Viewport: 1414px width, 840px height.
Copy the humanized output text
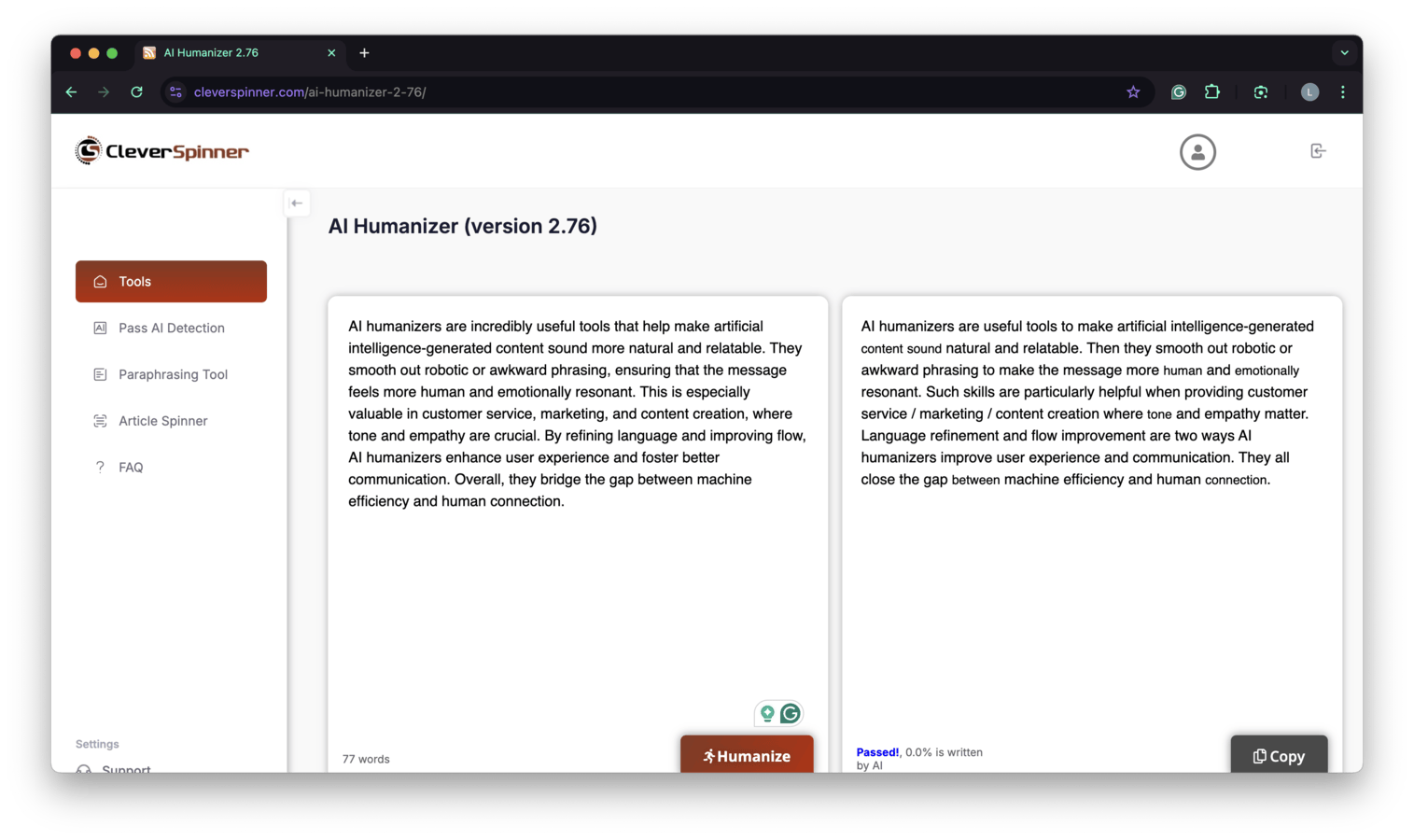click(1279, 754)
